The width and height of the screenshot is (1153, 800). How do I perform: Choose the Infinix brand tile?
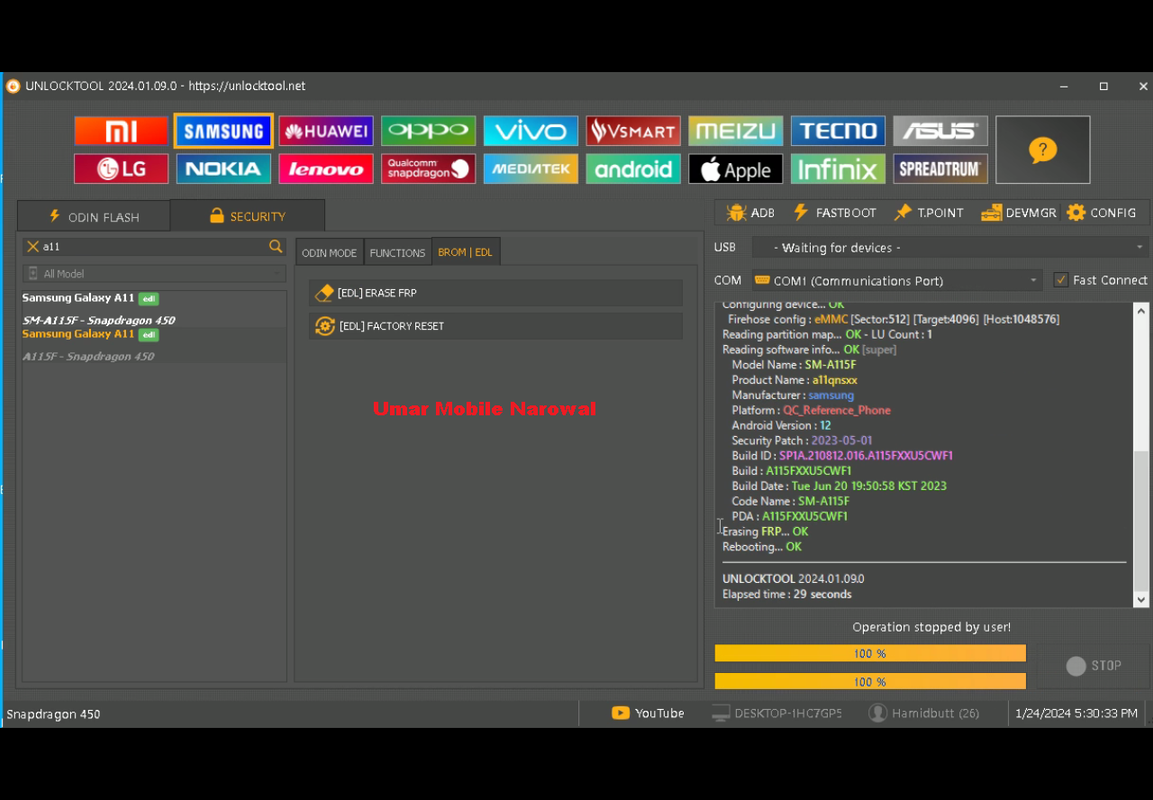838,169
